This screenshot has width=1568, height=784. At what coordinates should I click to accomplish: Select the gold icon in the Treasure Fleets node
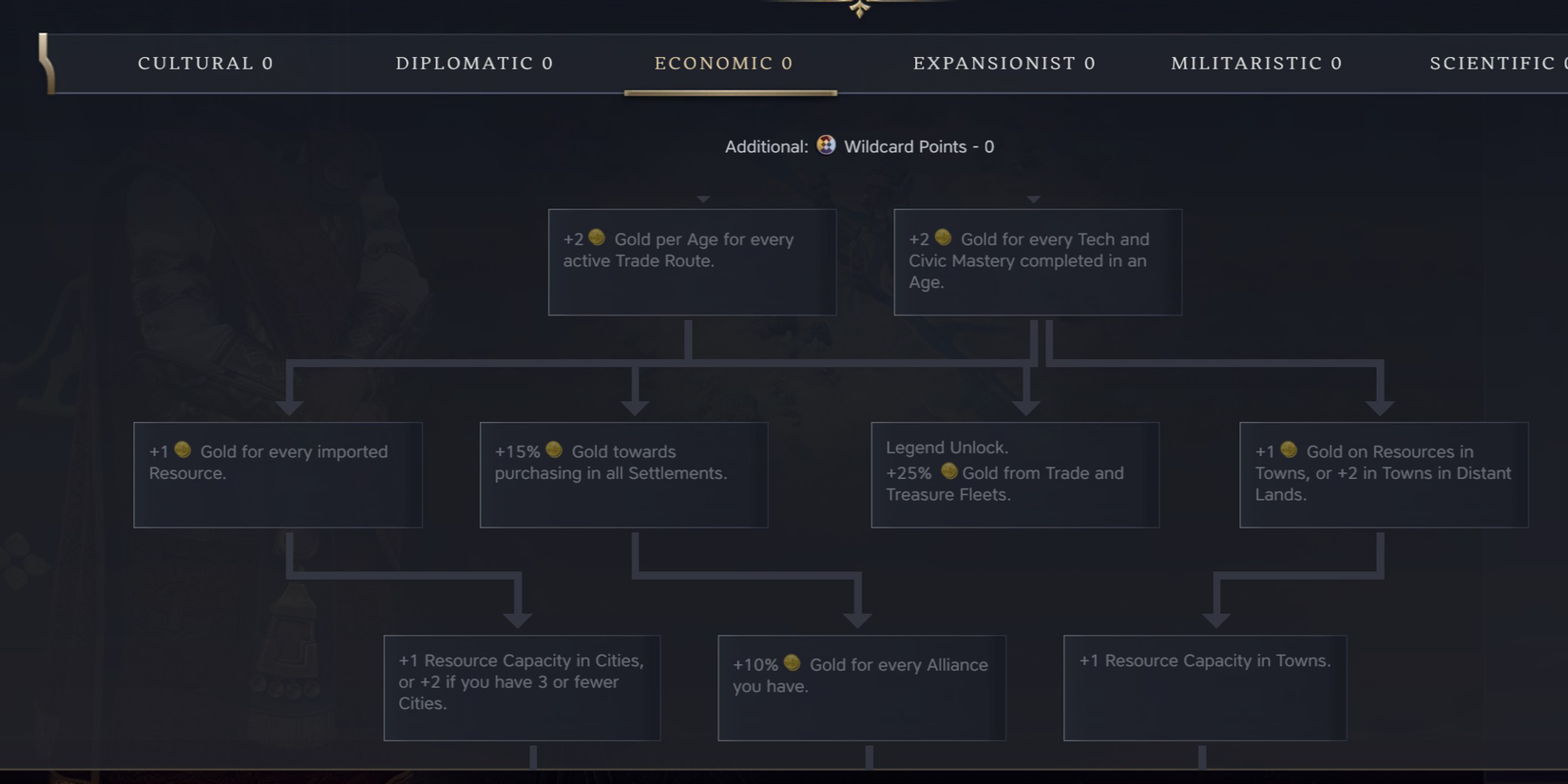[x=947, y=470]
